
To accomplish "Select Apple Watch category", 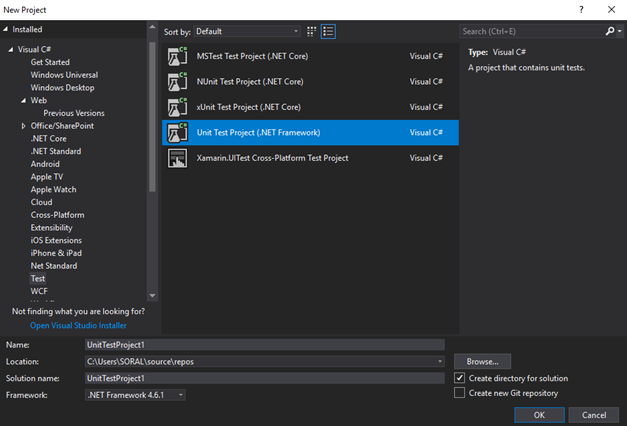I will point(53,190).
